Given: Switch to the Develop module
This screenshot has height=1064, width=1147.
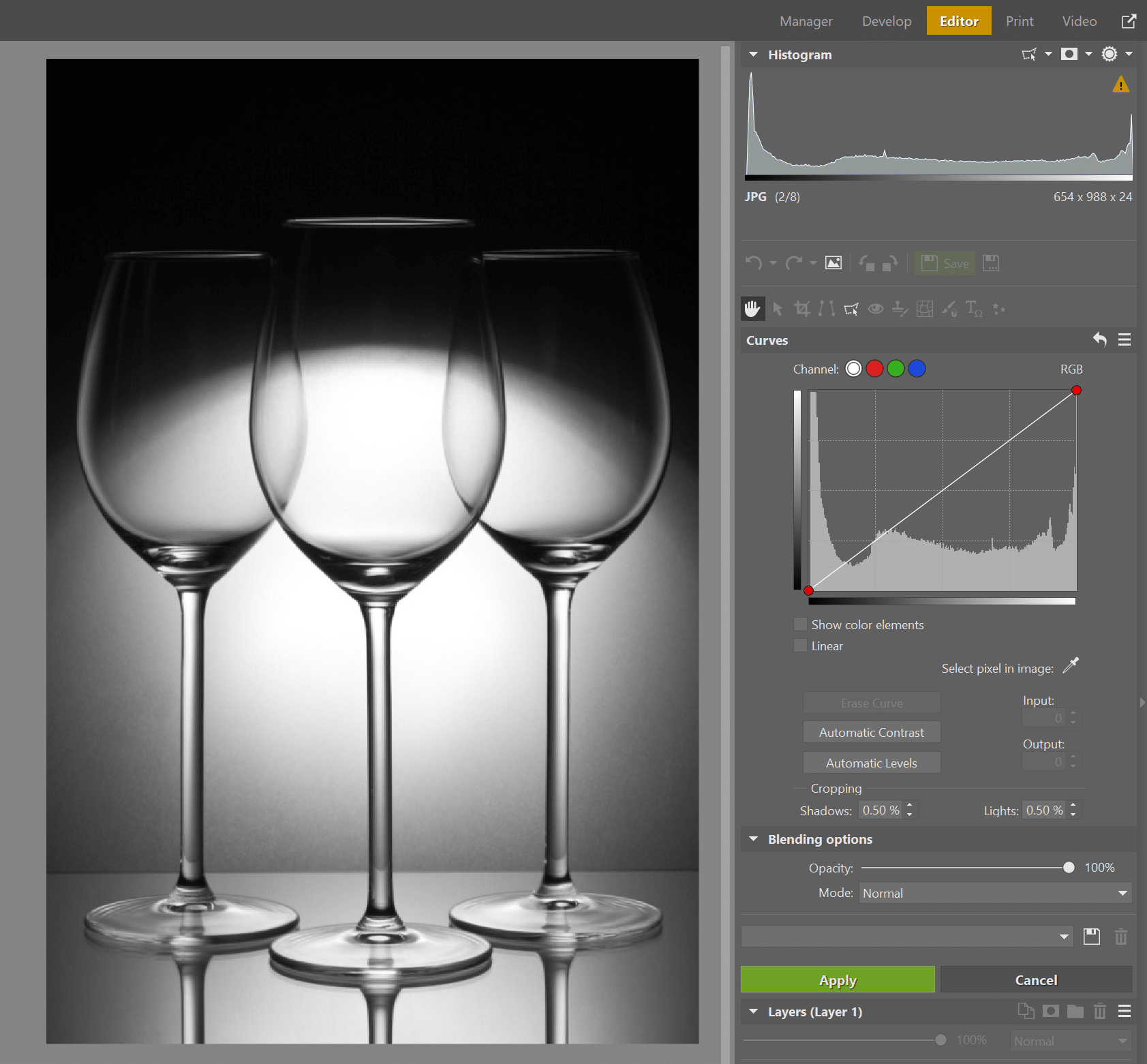Looking at the screenshot, I should point(886,20).
